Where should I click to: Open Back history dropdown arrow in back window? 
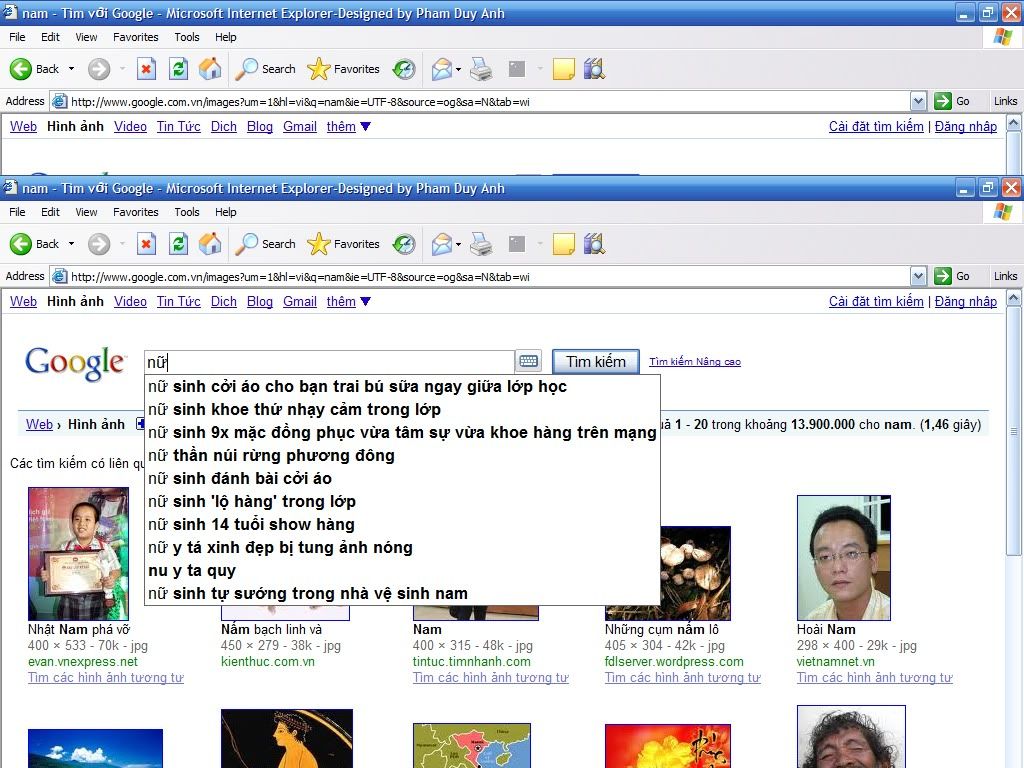[71, 69]
